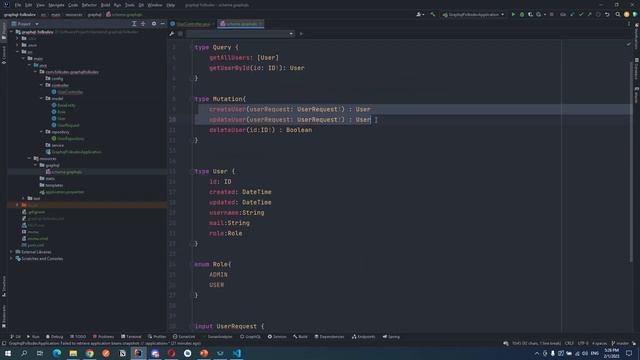Start debugging with the green bug icon
Image resolution: width=640 pixels, height=360 pixels.
tap(522, 14)
